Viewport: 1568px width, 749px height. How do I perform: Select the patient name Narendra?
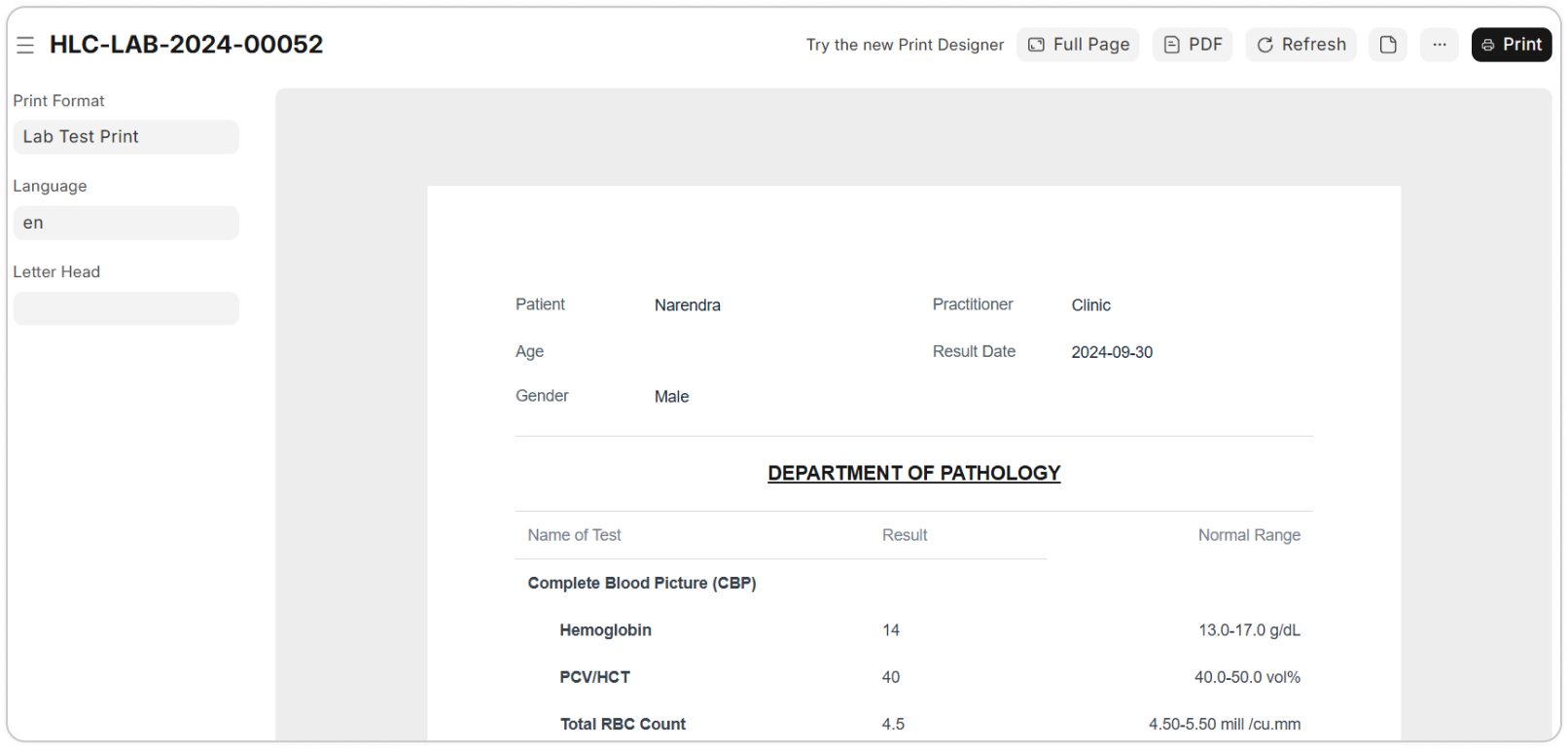(687, 305)
